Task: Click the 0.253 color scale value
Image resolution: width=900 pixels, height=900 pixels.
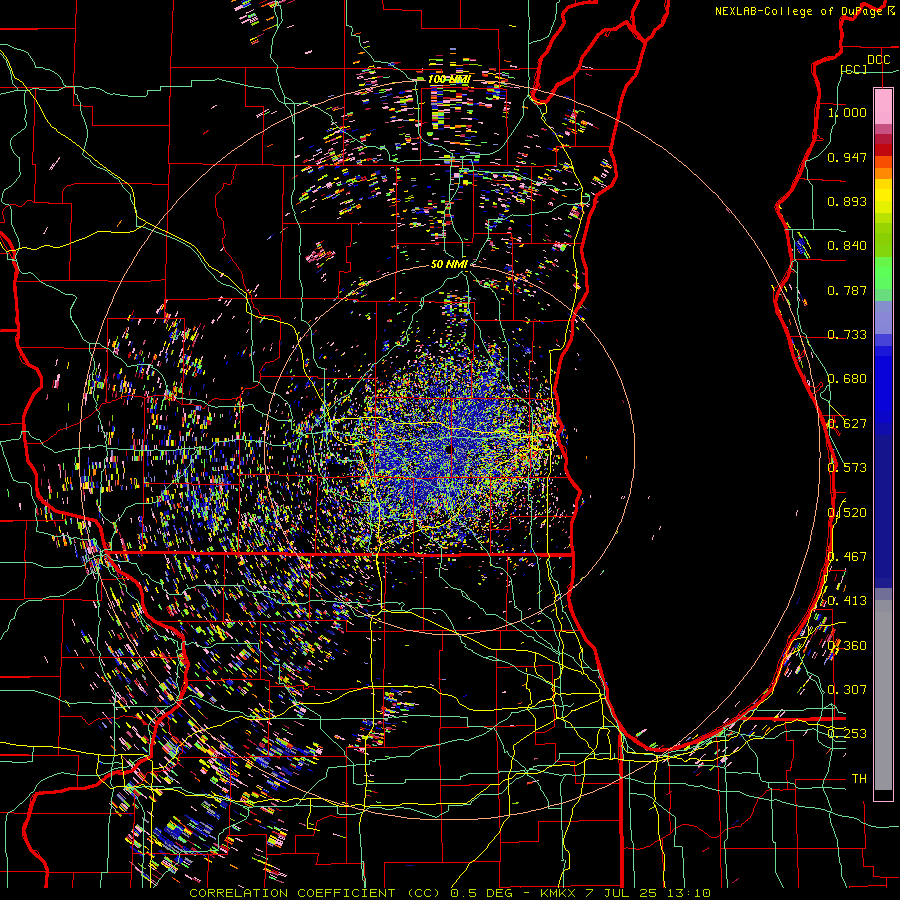Action: pos(847,734)
